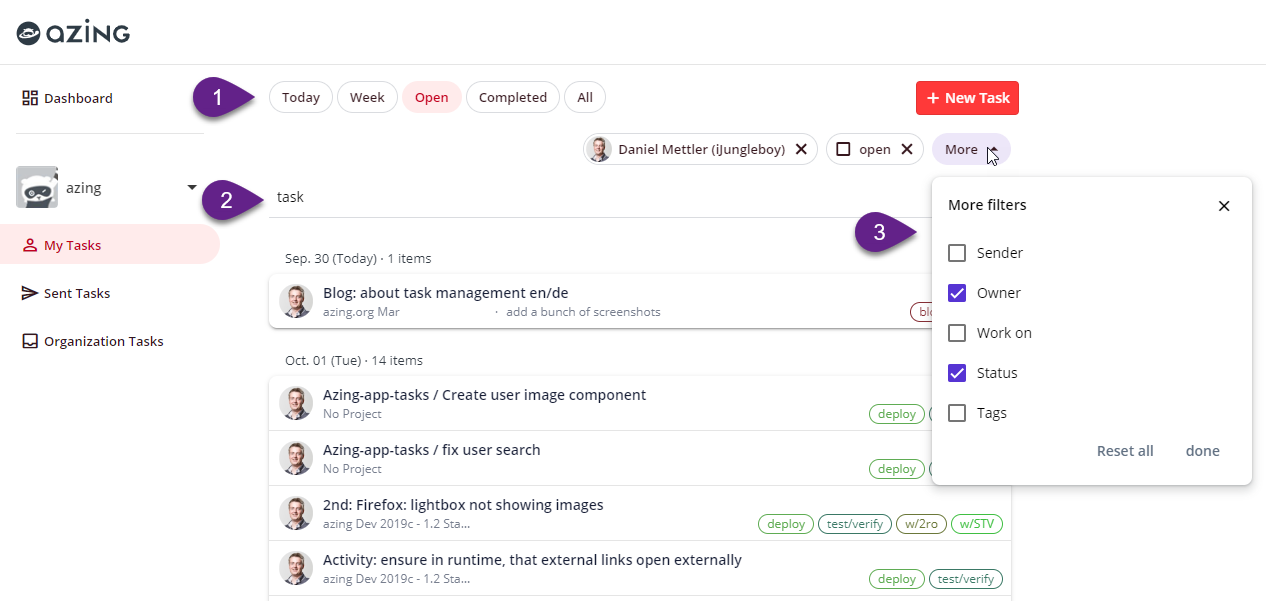The image size is (1266, 601).
Task: Select the deploy tag on fix user search
Action: click(x=896, y=468)
